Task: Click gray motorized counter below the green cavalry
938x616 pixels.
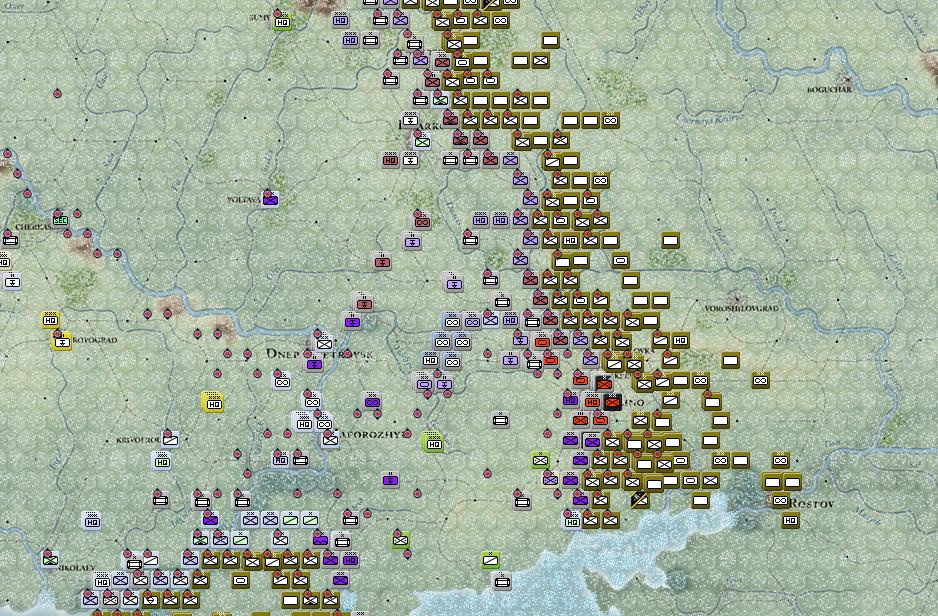Action: coord(502,581)
